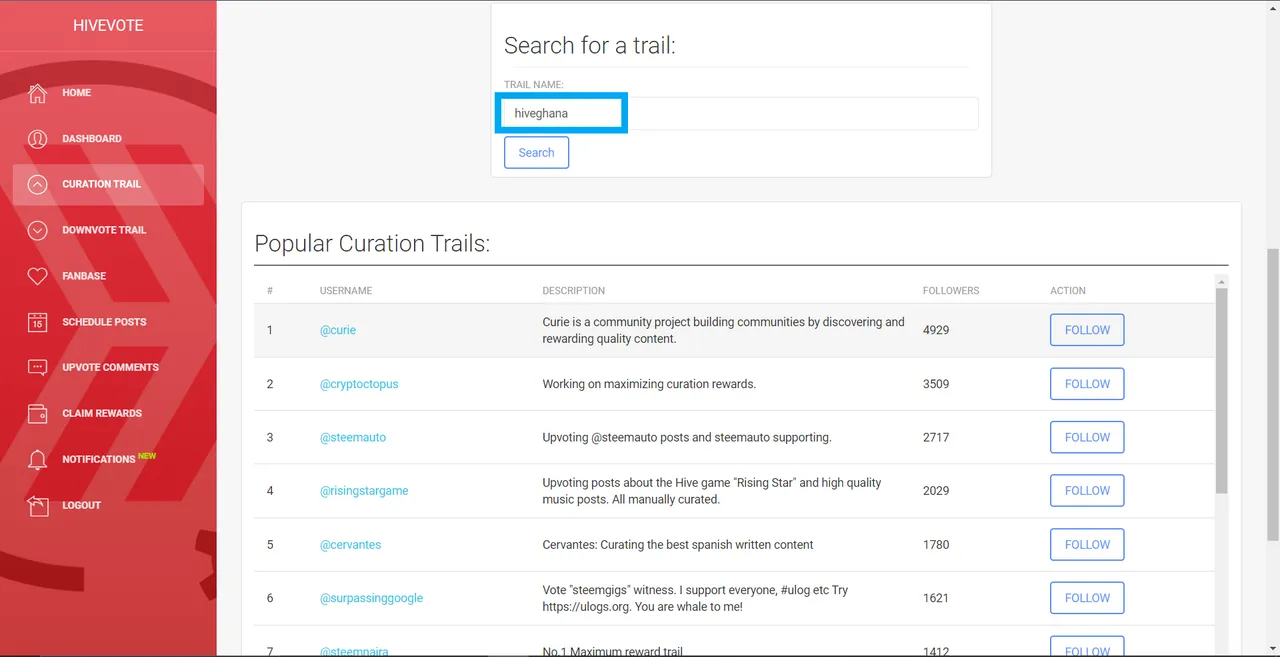Open the @risingstargame username link
Image resolution: width=1280 pixels, height=657 pixels.
pyautogui.click(x=364, y=491)
